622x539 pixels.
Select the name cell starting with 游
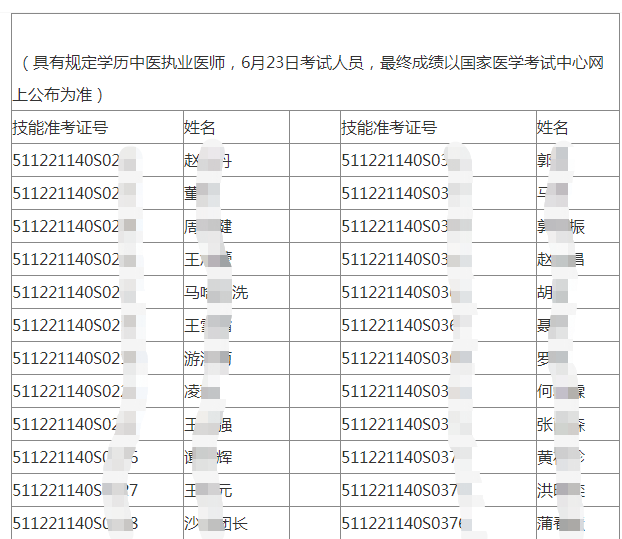[x=208, y=358]
